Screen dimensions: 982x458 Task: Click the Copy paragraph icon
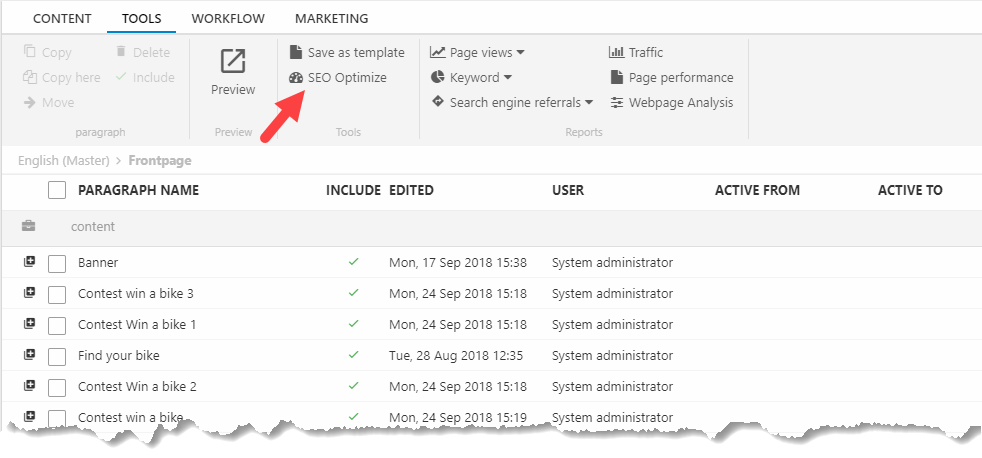click(30, 53)
